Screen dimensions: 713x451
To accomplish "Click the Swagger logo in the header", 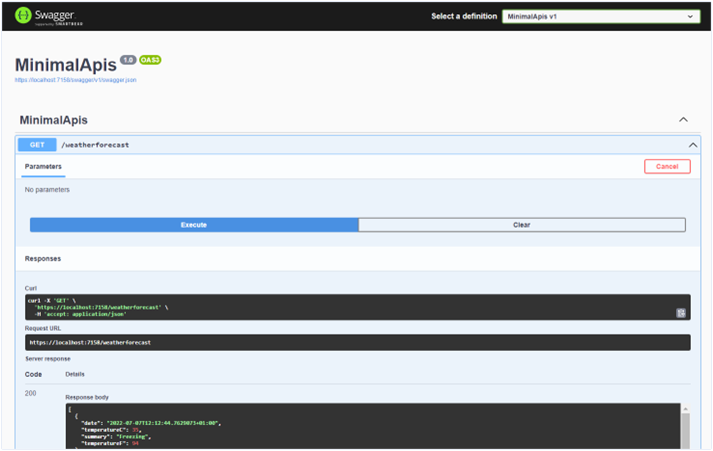I will pyautogui.click(x=43, y=16).
